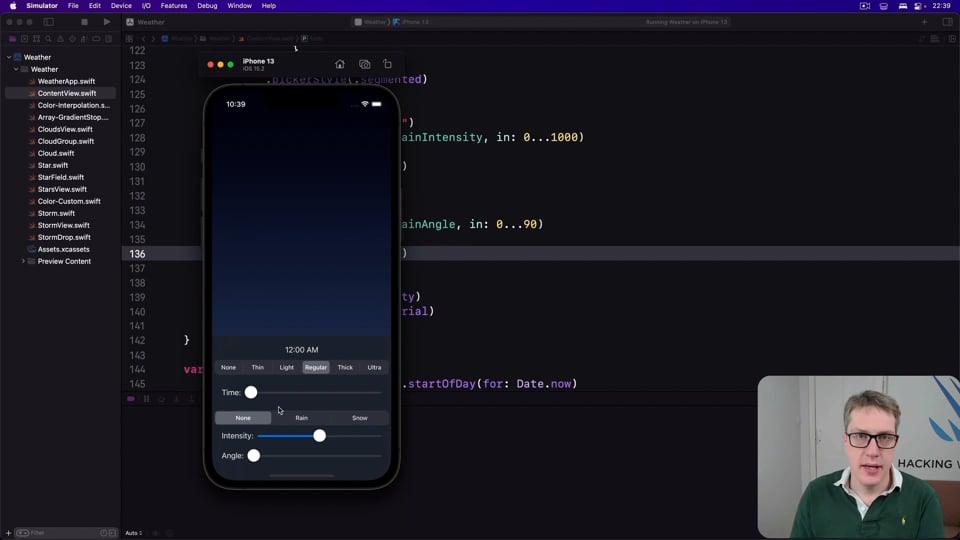The image size is (960, 540).
Task: Open the Device menu
Action: pos(121,6)
